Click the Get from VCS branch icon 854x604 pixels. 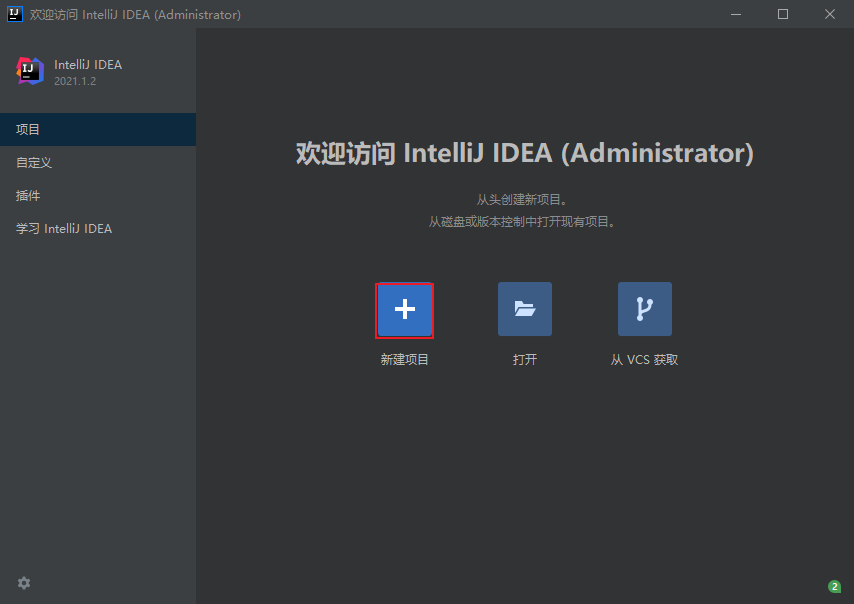(645, 309)
